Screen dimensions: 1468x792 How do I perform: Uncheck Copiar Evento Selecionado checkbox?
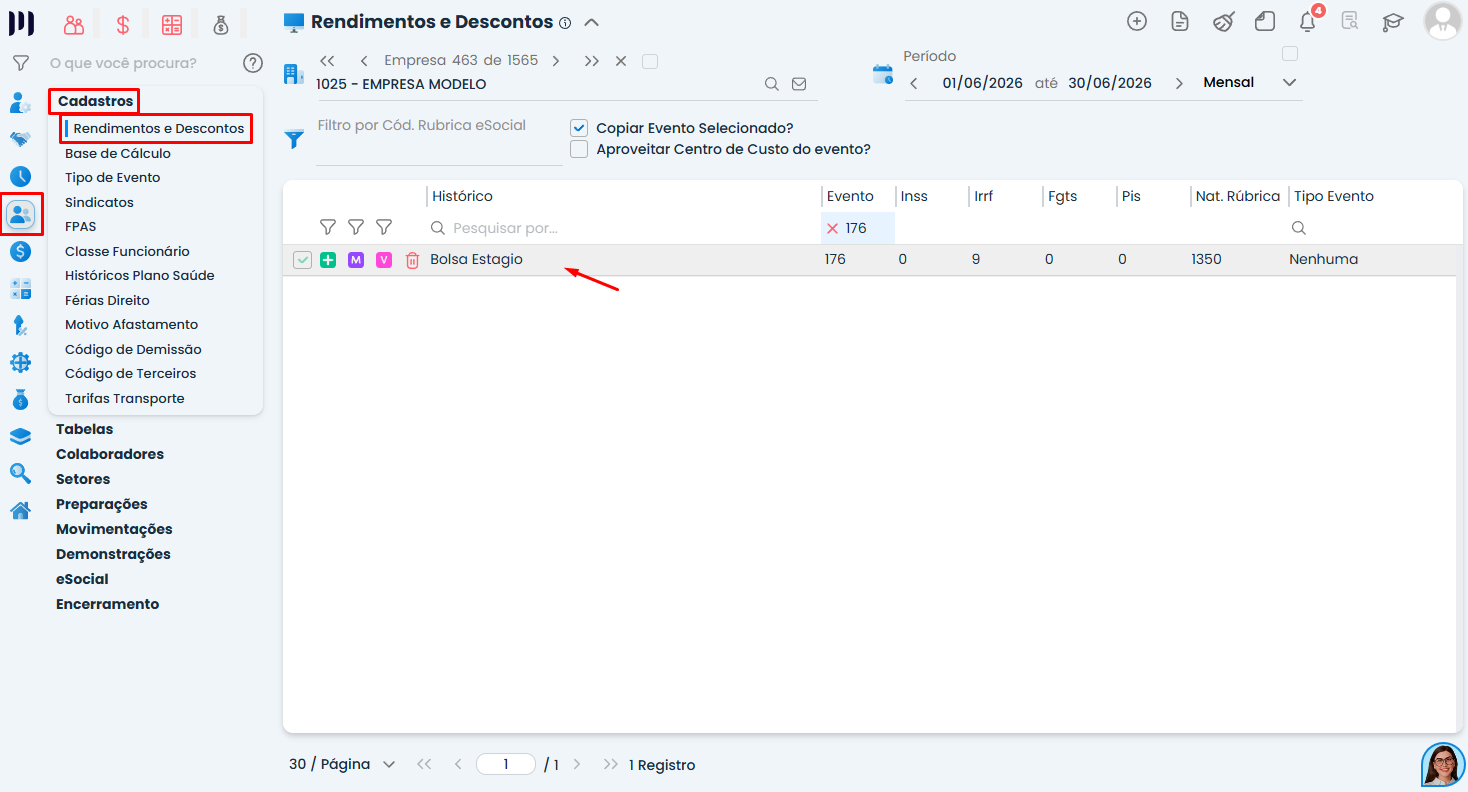[578, 128]
